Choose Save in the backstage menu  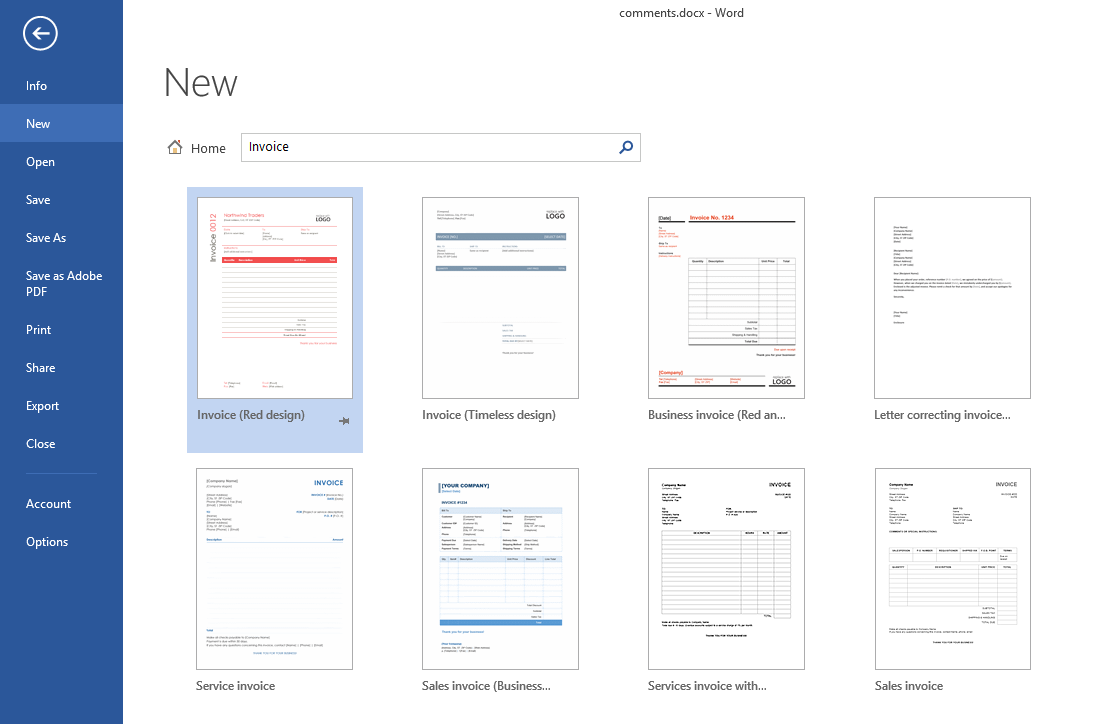pos(61,199)
